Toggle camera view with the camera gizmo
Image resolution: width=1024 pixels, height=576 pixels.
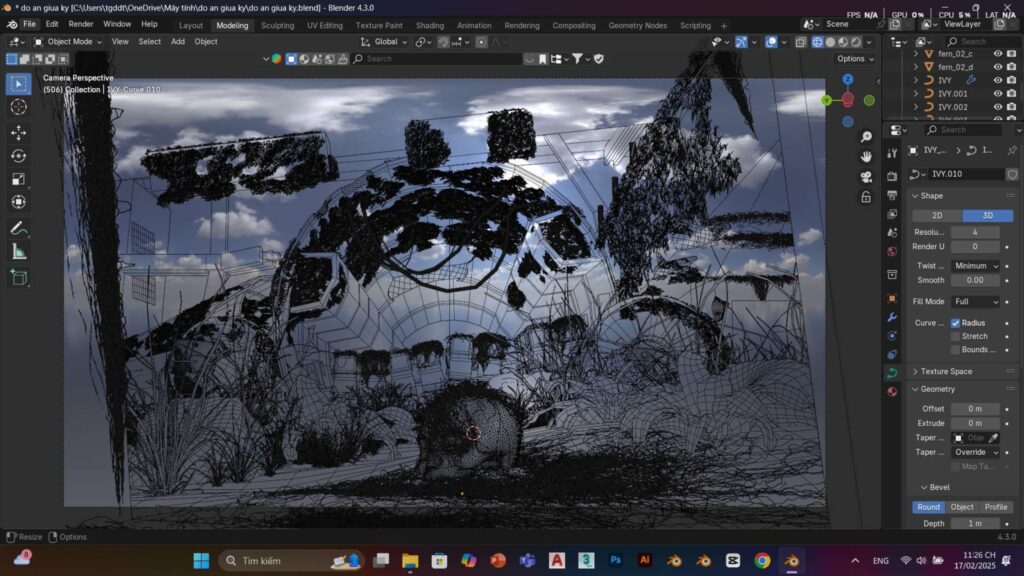point(866,176)
